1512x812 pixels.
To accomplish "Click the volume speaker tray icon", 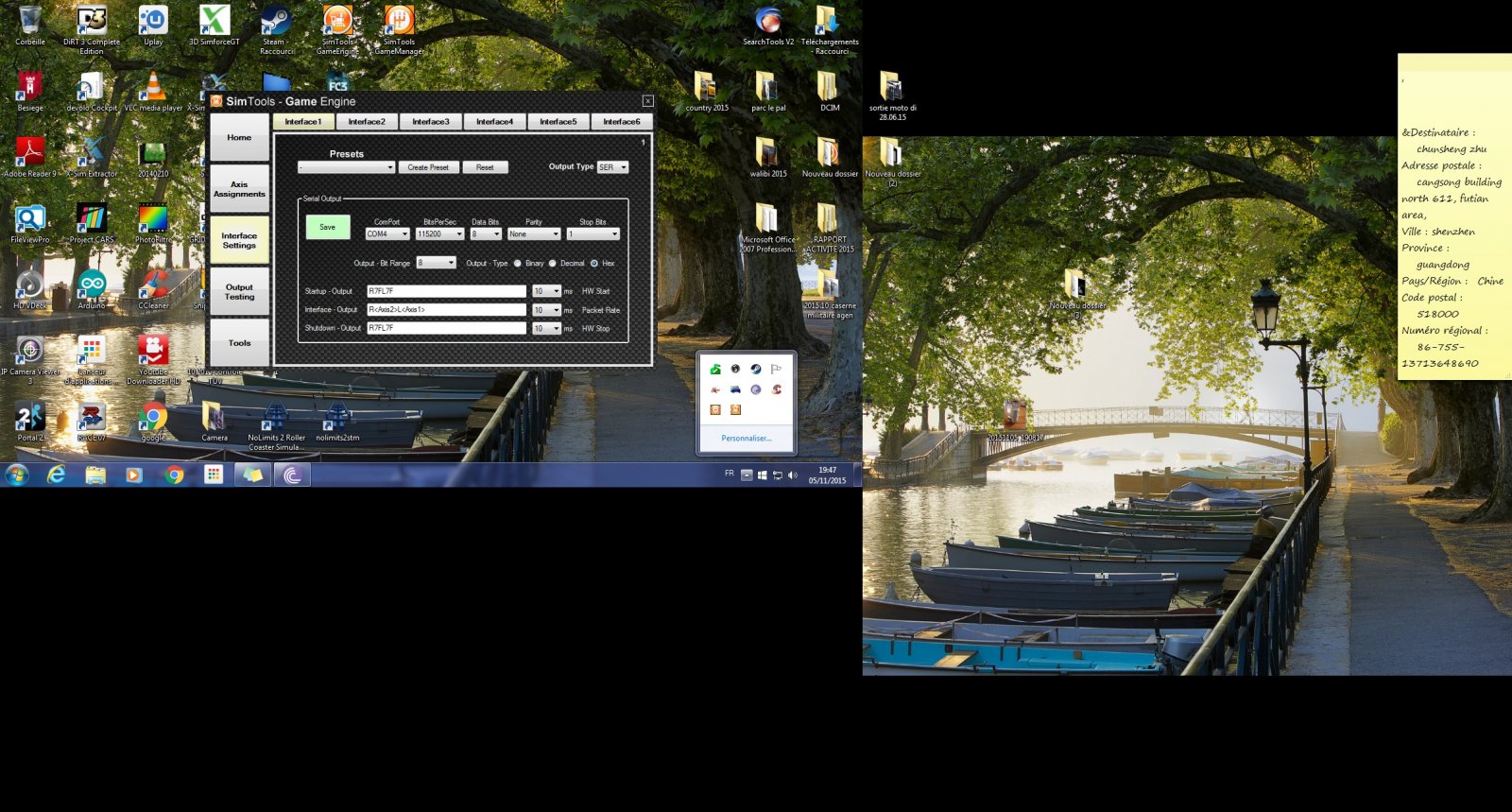I will click(793, 475).
